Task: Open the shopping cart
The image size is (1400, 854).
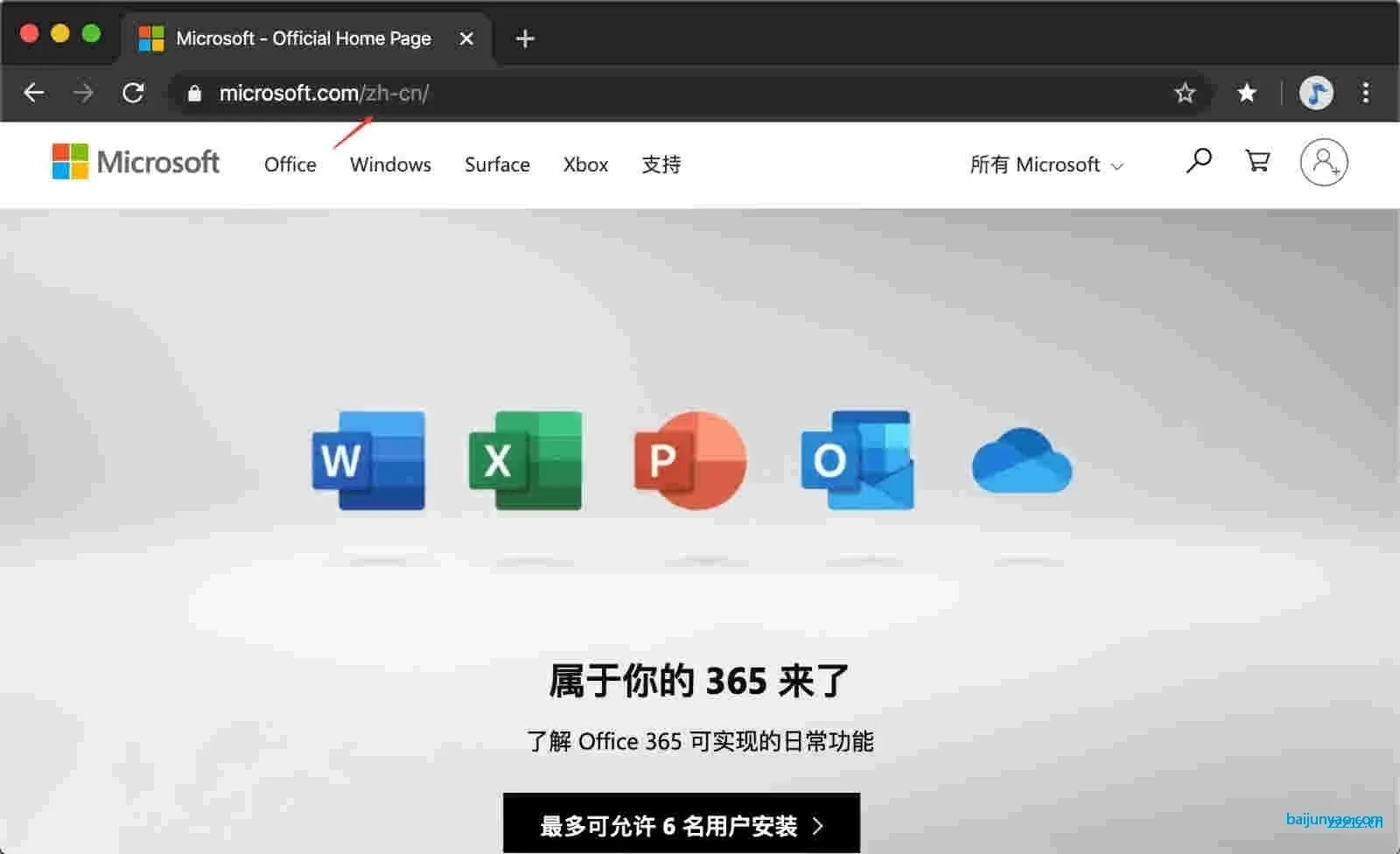Action: [1257, 160]
